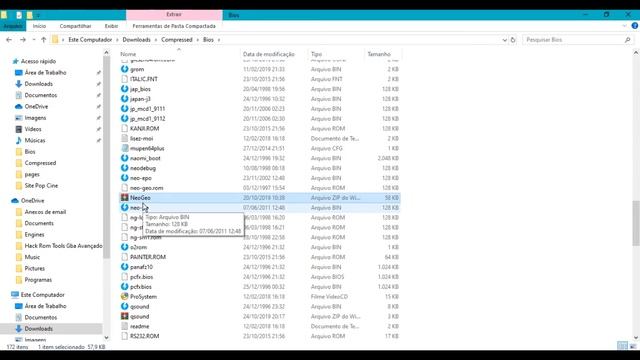Click the NeoGeo ZIP file icon

coord(124,198)
